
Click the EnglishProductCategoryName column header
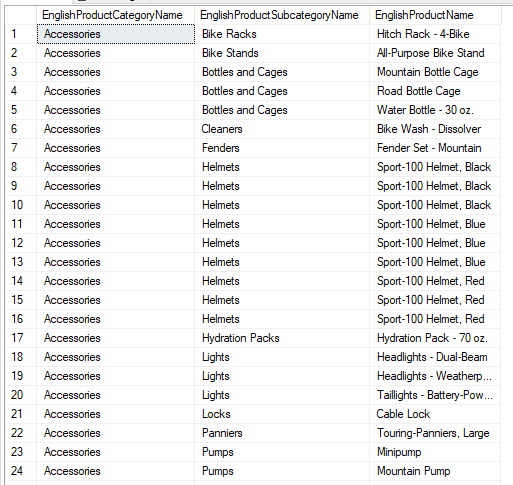pos(115,15)
